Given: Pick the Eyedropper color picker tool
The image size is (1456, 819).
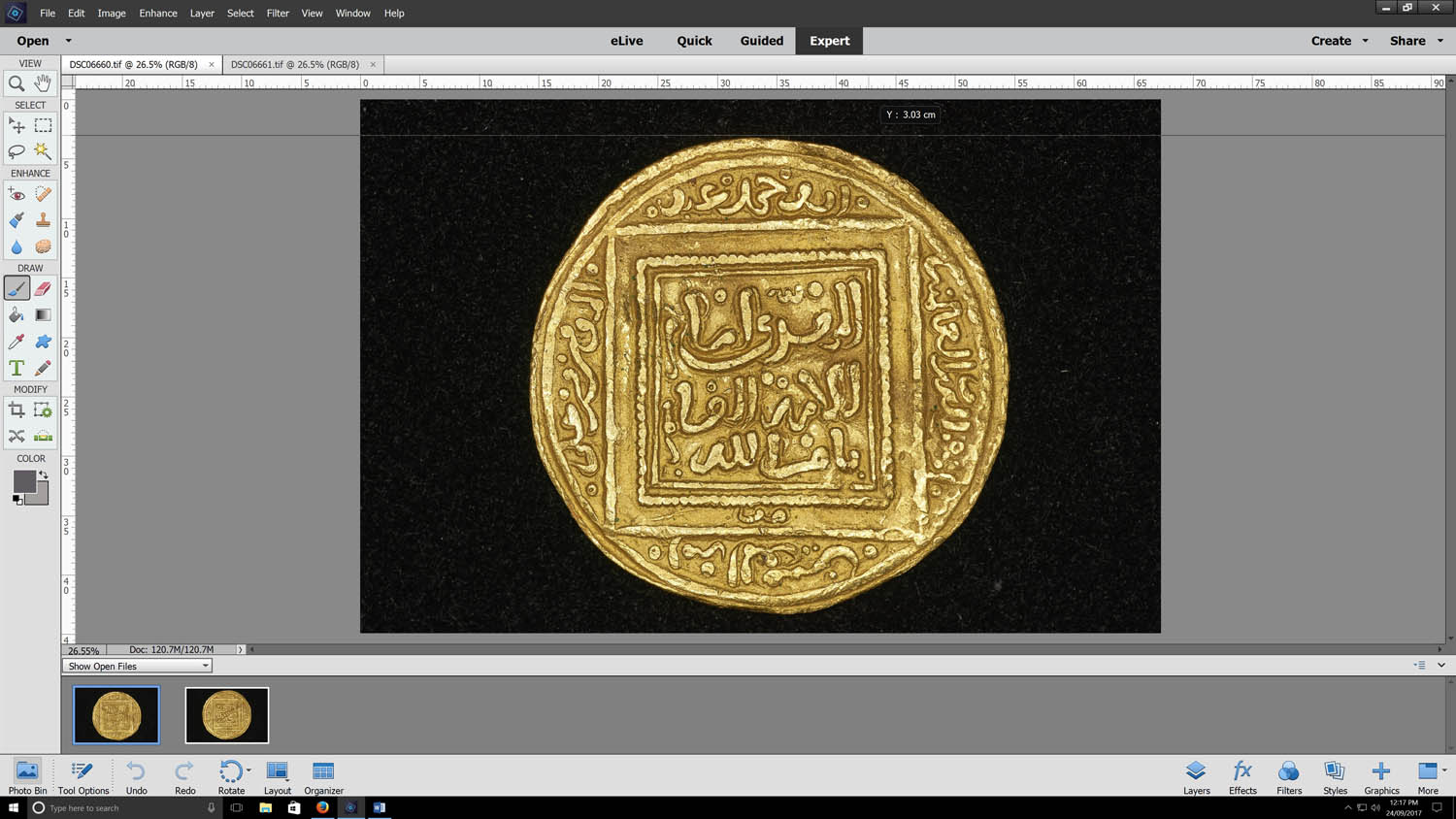Looking at the screenshot, I should click(17, 342).
